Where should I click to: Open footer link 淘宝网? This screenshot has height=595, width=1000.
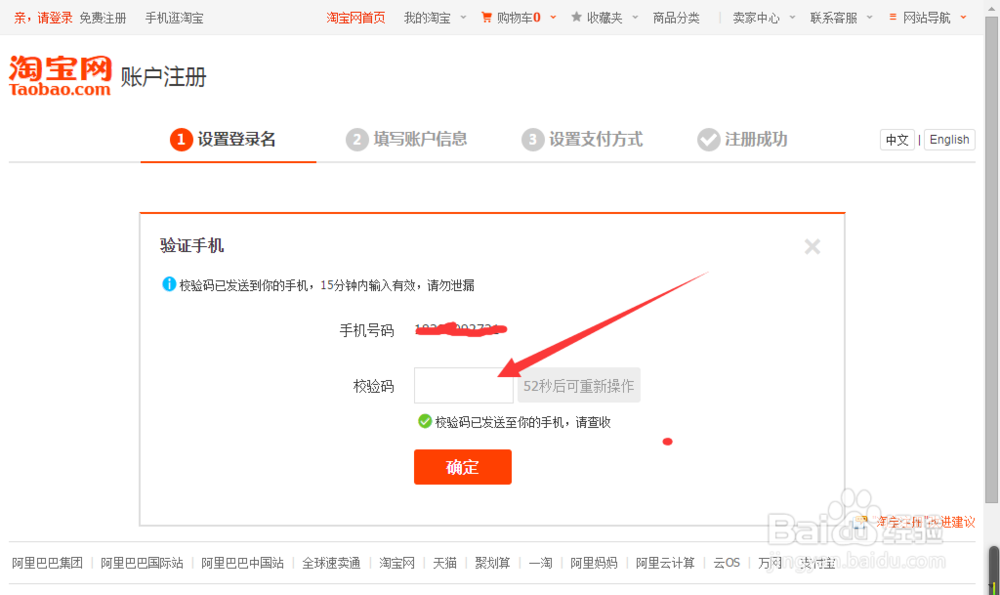pyautogui.click(x=397, y=562)
